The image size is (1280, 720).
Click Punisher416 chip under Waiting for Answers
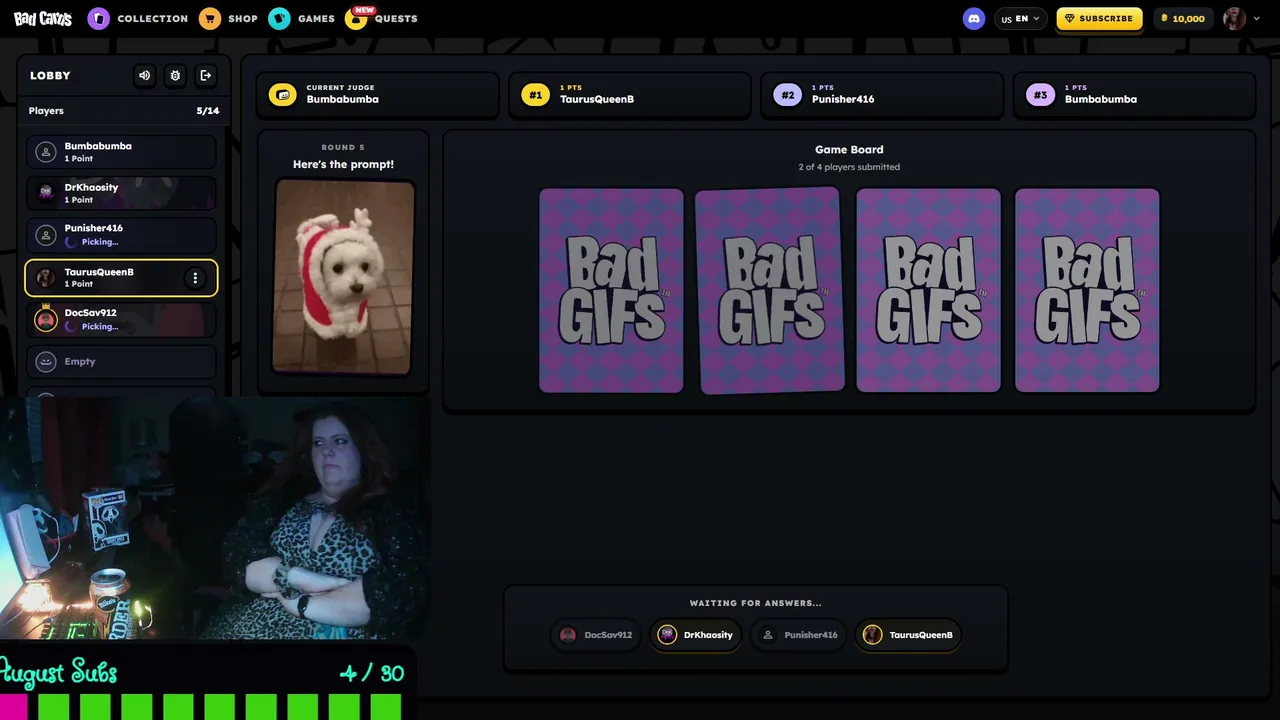[x=798, y=635]
